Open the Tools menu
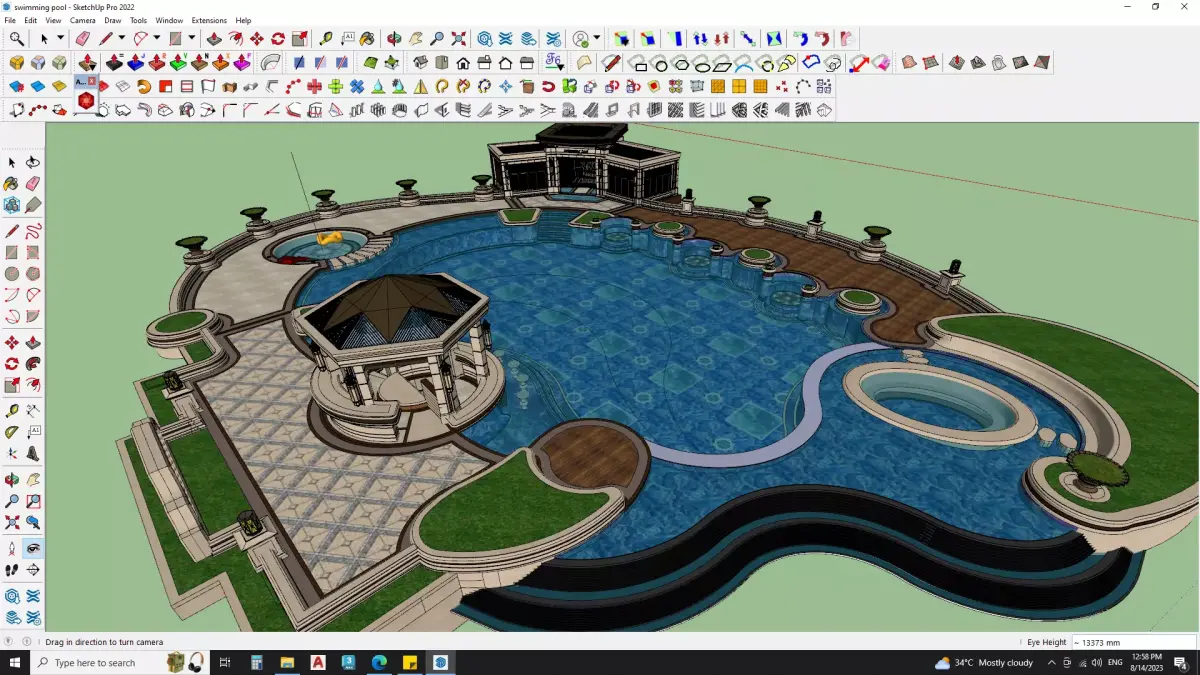The width and height of the screenshot is (1200, 675). (138, 20)
